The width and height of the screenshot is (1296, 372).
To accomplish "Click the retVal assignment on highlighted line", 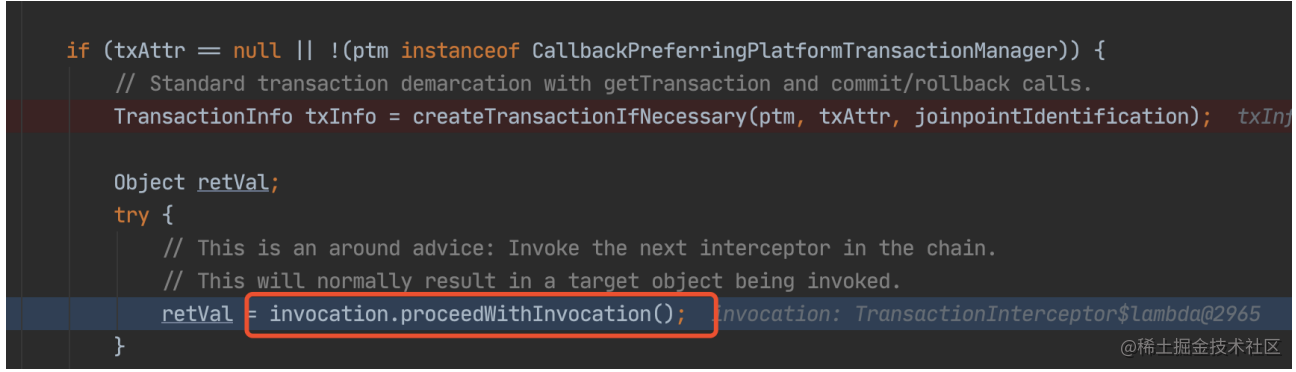I will coord(197,314).
